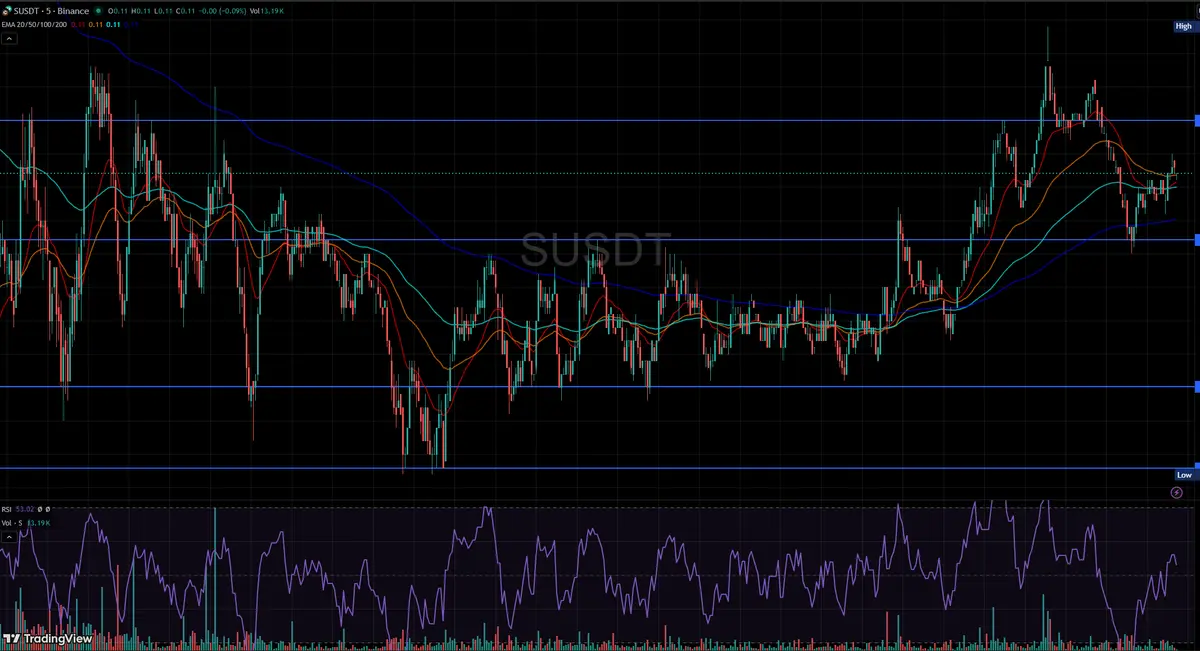Select the EMA 20/50/100/200 indicator label
This screenshot has height=651, width=1200.
point(34,25)
